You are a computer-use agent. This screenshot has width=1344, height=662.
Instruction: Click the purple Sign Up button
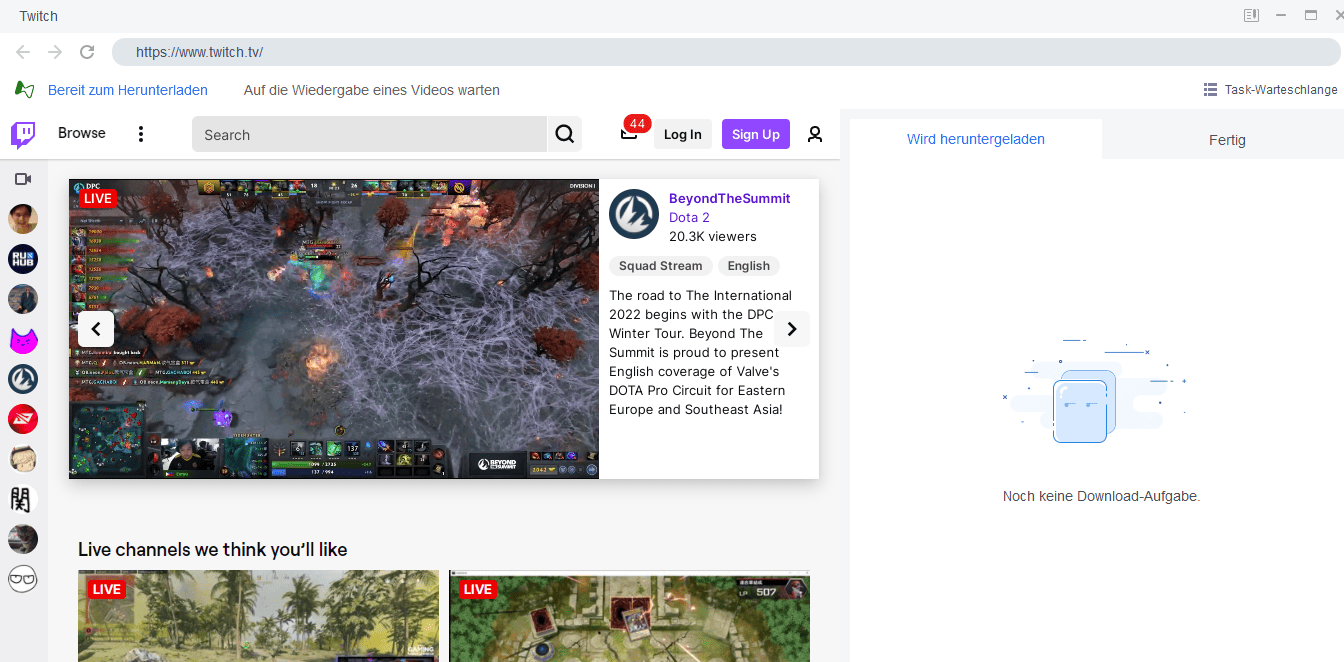click(x=755, y=134)
